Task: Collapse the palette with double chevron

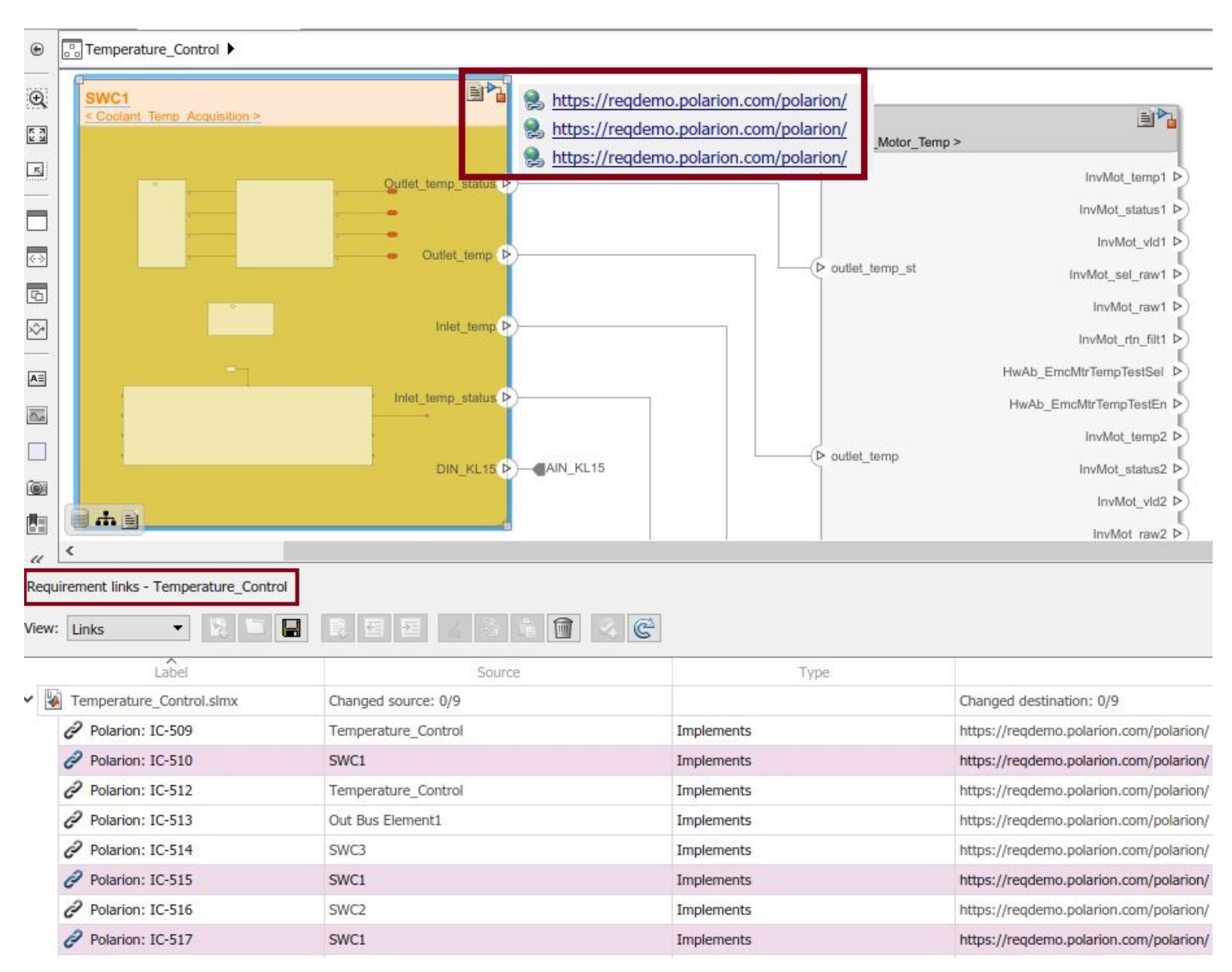Action: [x=37, y=559]
